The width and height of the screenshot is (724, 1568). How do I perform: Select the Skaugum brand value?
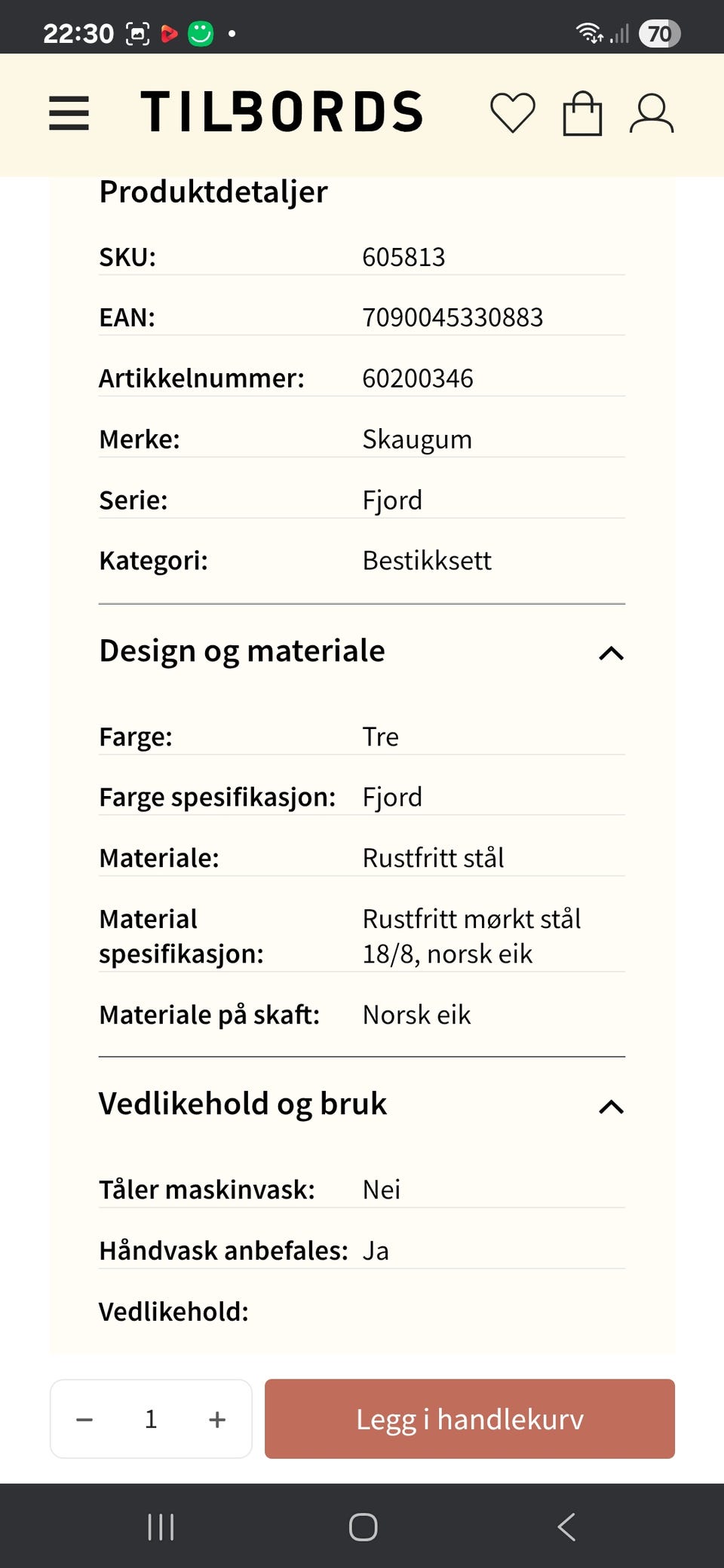click(x=417, y=439)
